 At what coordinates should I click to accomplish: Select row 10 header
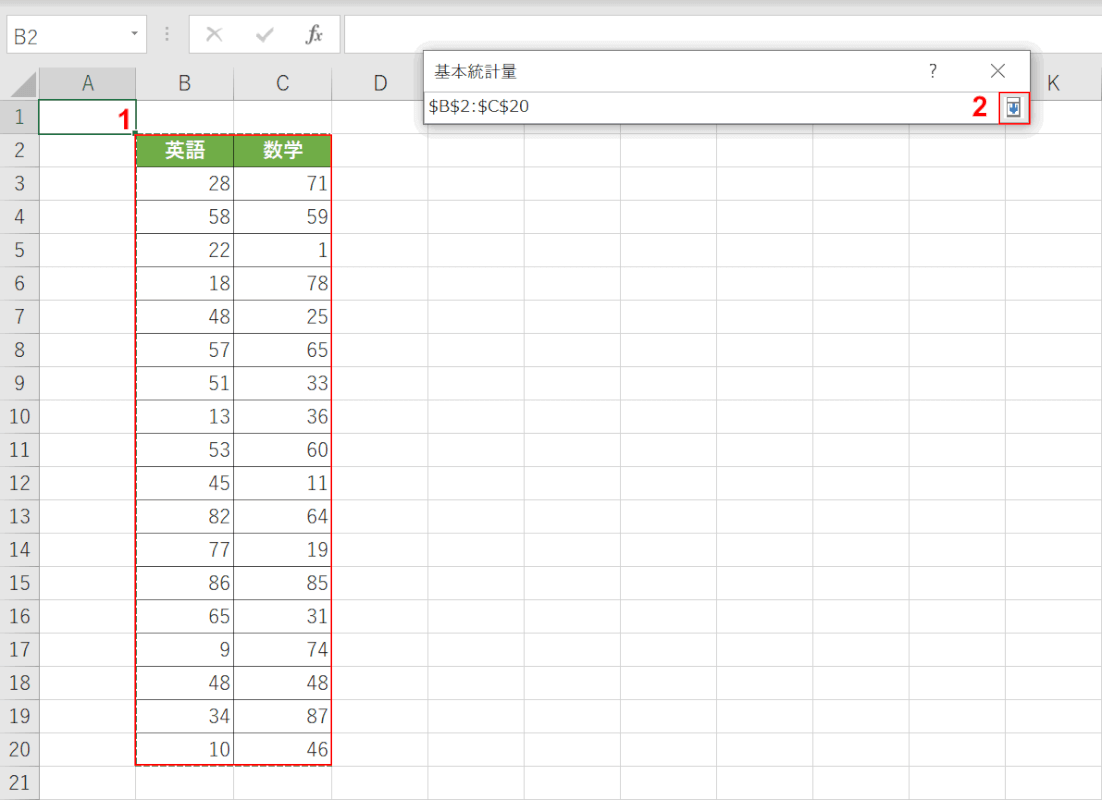(x=20, y=416)
